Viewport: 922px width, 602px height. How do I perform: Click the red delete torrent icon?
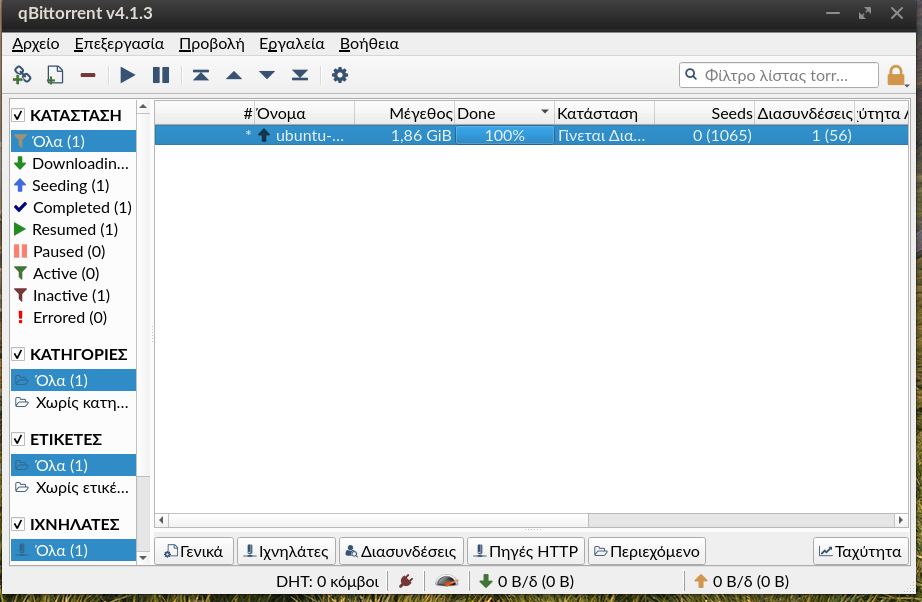[x=88, y=75]
